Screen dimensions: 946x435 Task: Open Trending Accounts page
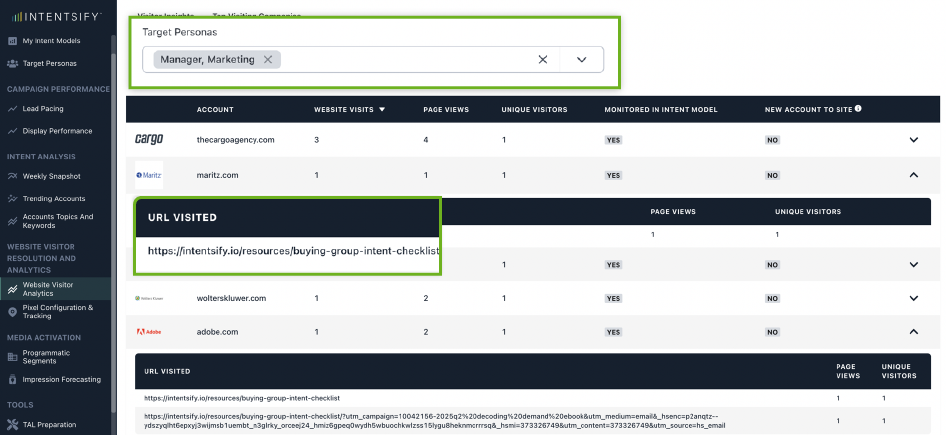pyautogui.click(x=54, y=199)
